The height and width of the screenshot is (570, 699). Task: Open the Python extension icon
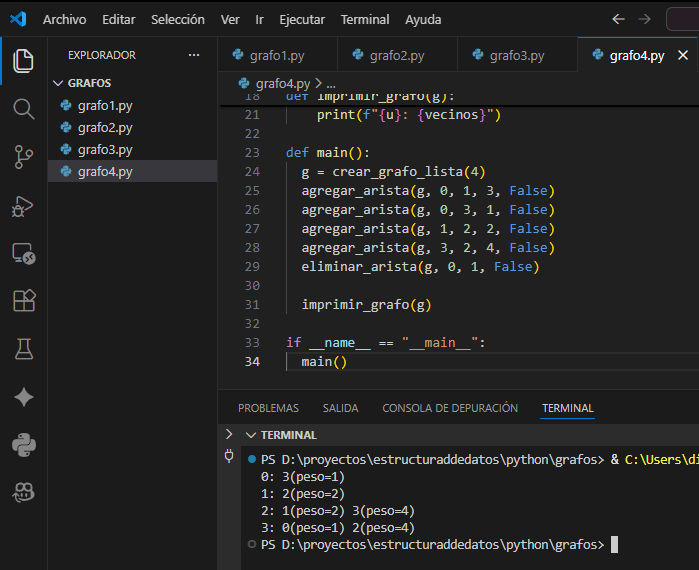23,444
